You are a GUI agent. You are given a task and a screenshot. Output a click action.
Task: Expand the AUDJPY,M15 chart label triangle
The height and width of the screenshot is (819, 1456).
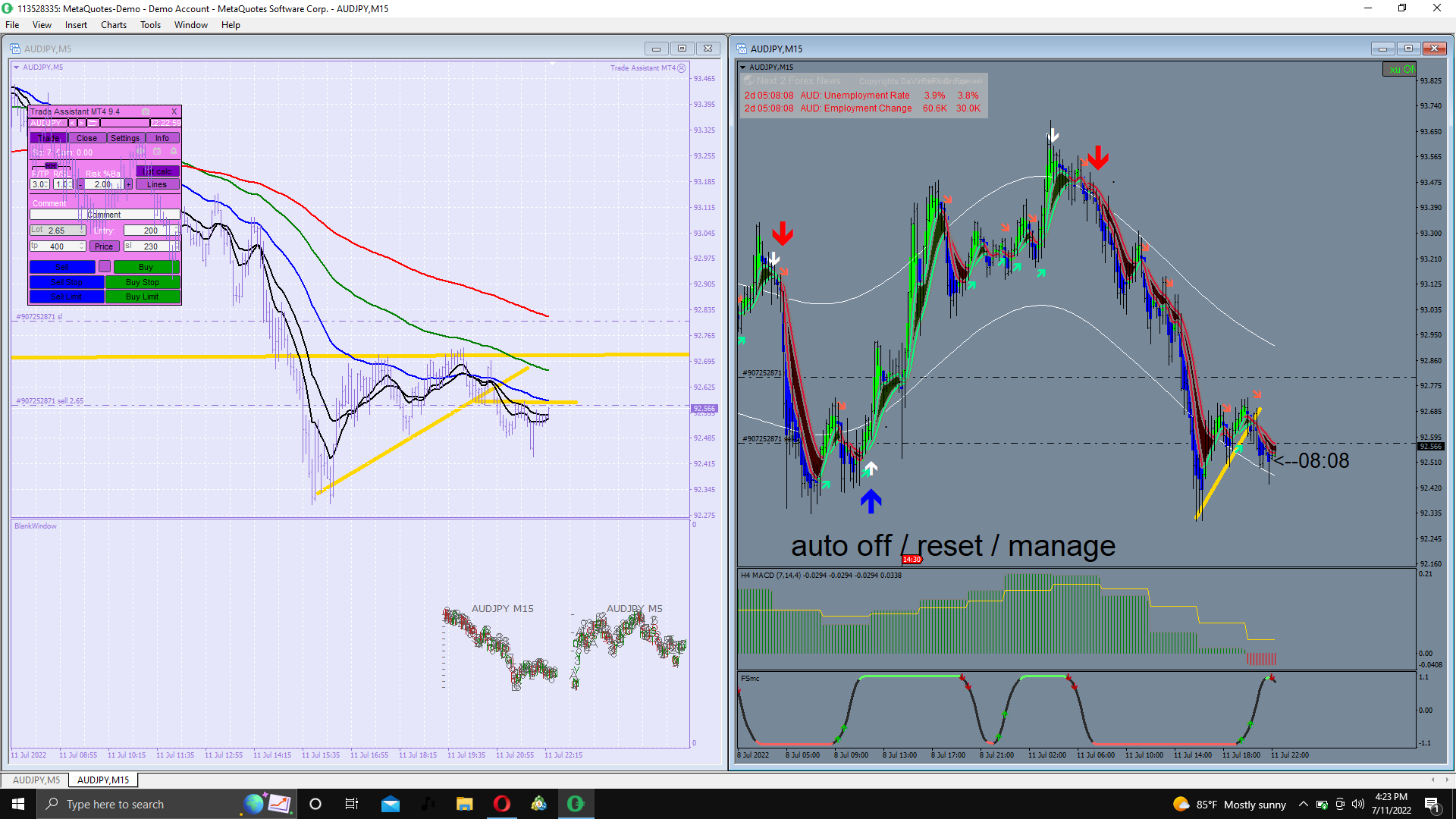pos(742,67)
